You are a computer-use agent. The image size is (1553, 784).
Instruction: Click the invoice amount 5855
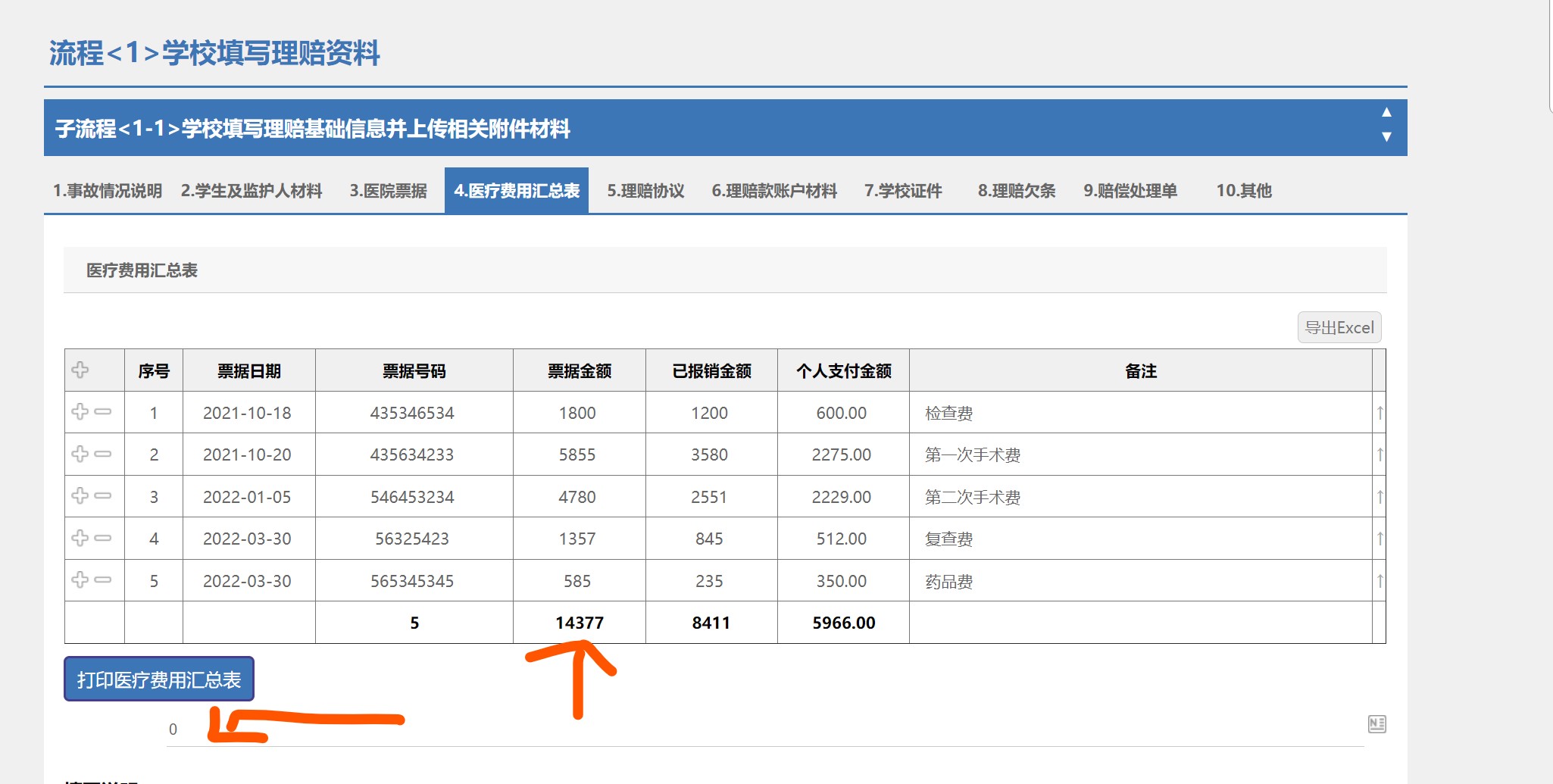point(578,454)
